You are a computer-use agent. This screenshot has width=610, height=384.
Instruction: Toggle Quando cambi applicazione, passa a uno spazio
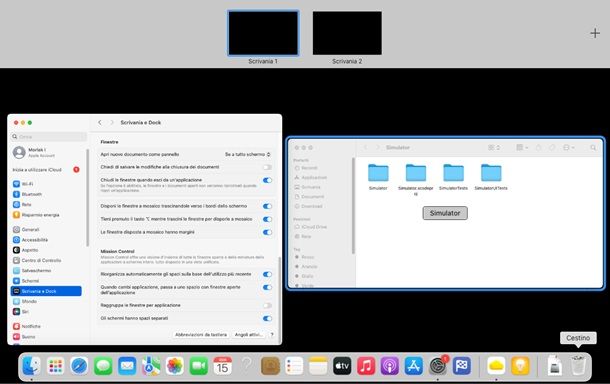(x=267, y=288)
